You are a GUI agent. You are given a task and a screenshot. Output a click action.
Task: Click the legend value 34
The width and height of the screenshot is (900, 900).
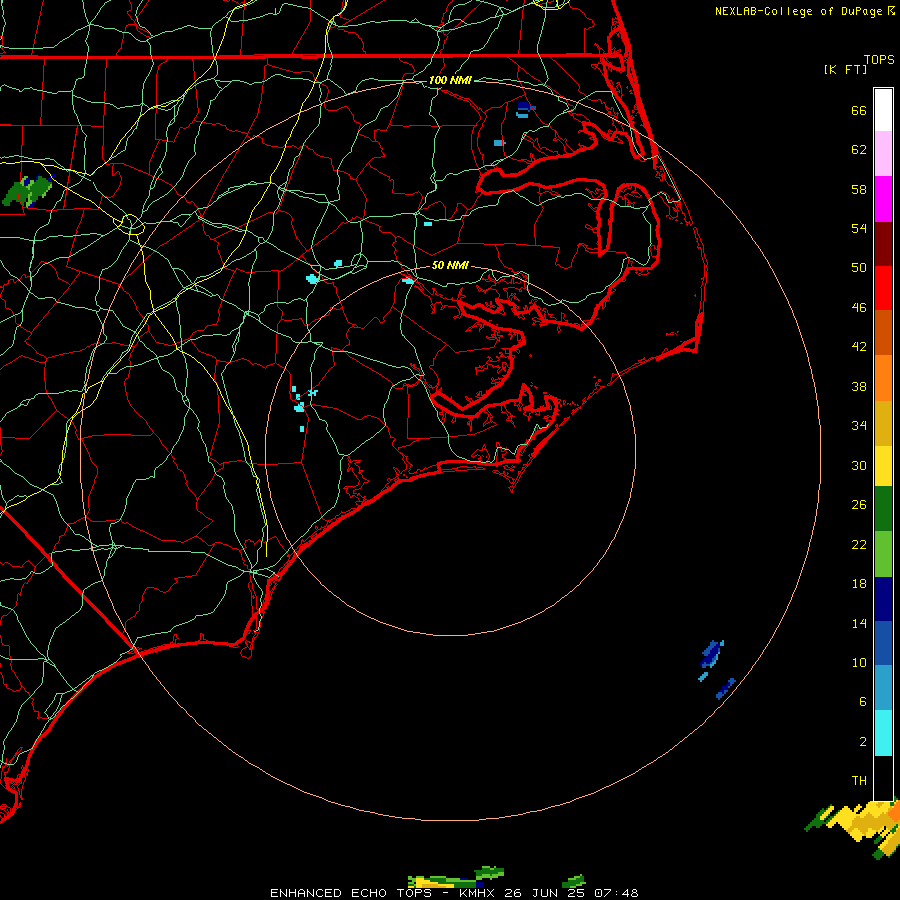tap(859, 426)
